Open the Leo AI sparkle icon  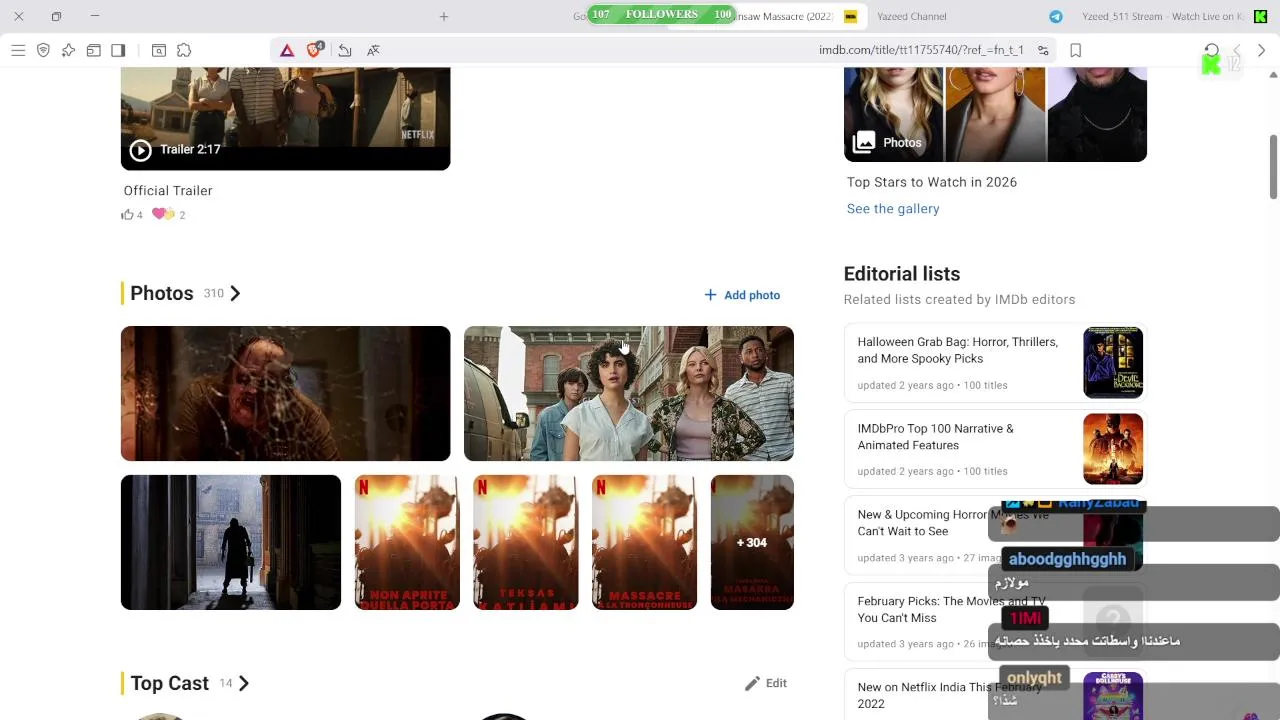coord(68,50)
